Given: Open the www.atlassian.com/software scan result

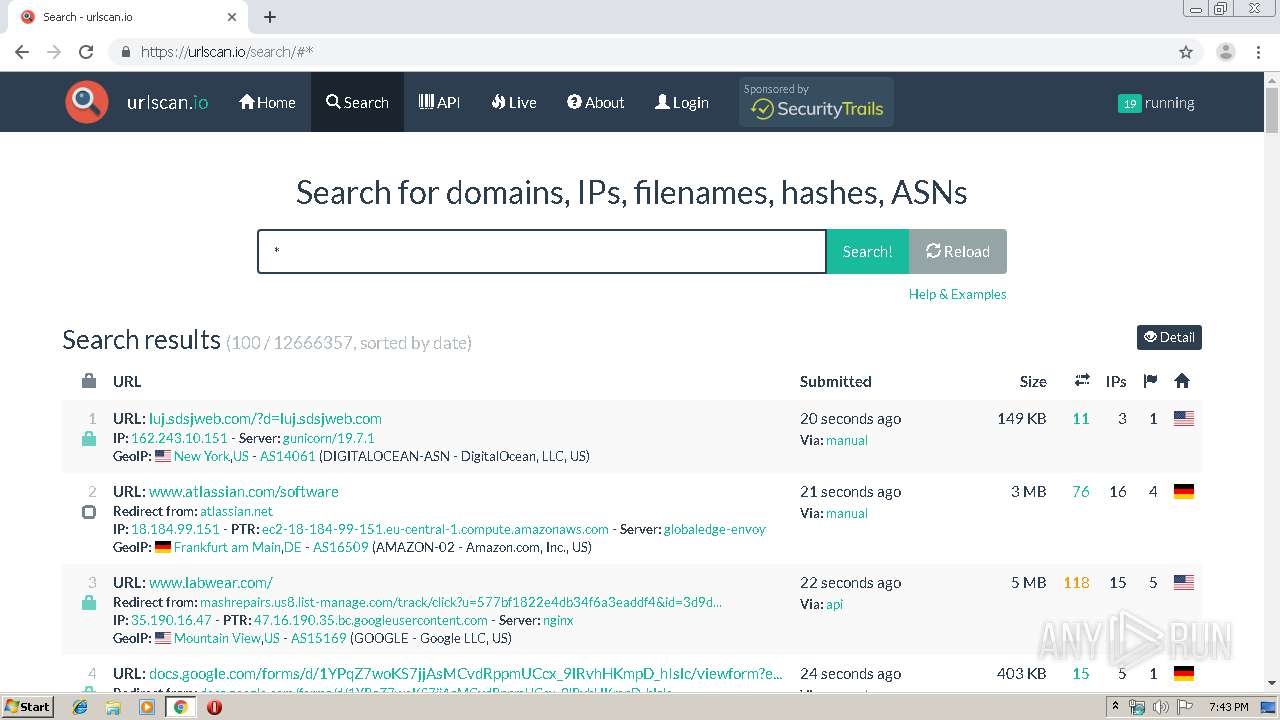Looking at the screenshot, I should tap(244, 491).
